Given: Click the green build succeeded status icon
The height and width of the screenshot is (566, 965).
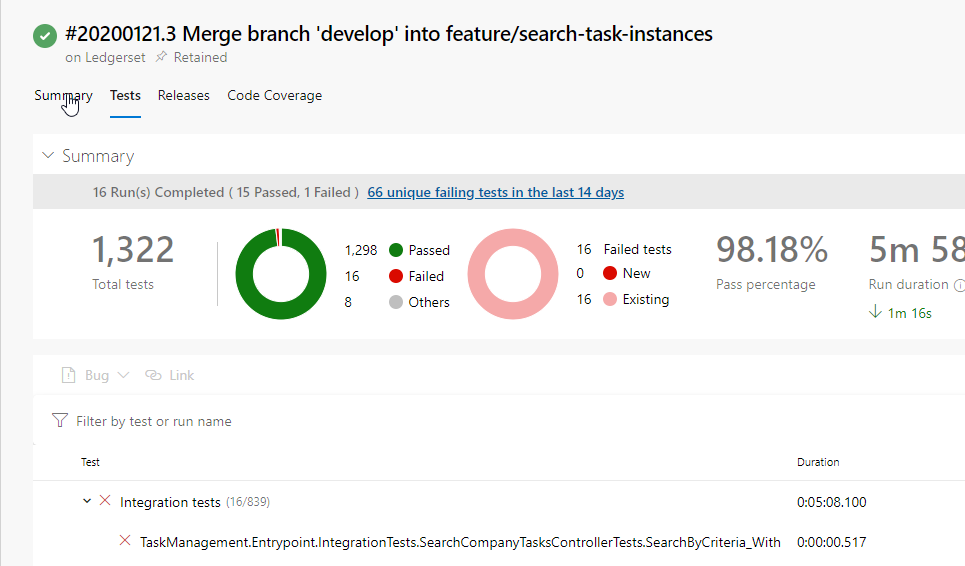Looking at the screenshot, I should (x=45, y=36).
